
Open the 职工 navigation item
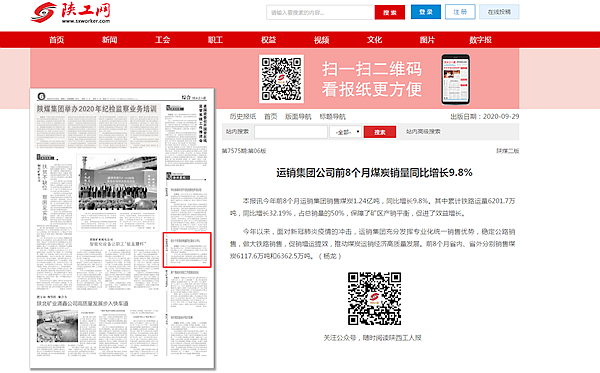[x=215, y=40]
